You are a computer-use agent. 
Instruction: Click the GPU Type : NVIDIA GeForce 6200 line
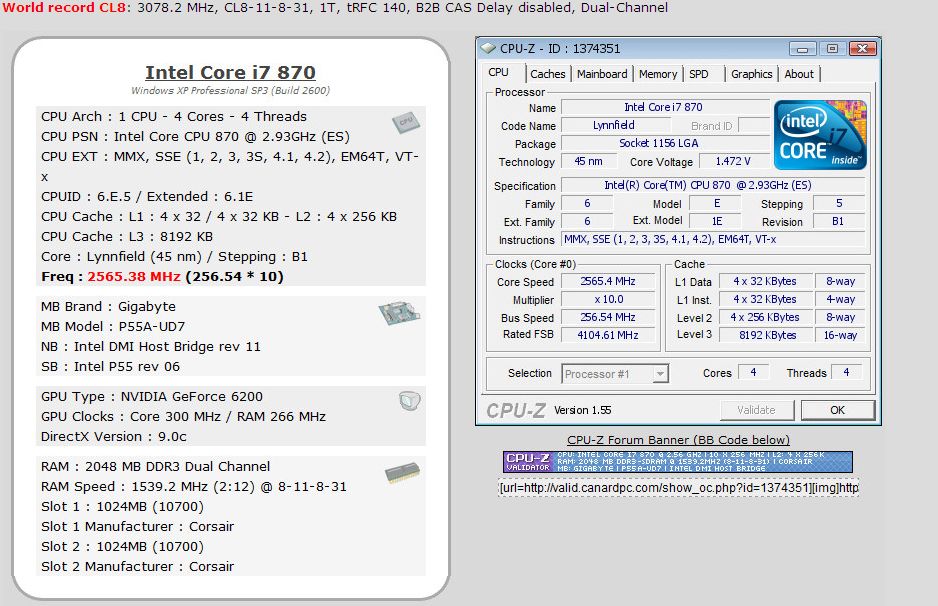click(152, 397)
